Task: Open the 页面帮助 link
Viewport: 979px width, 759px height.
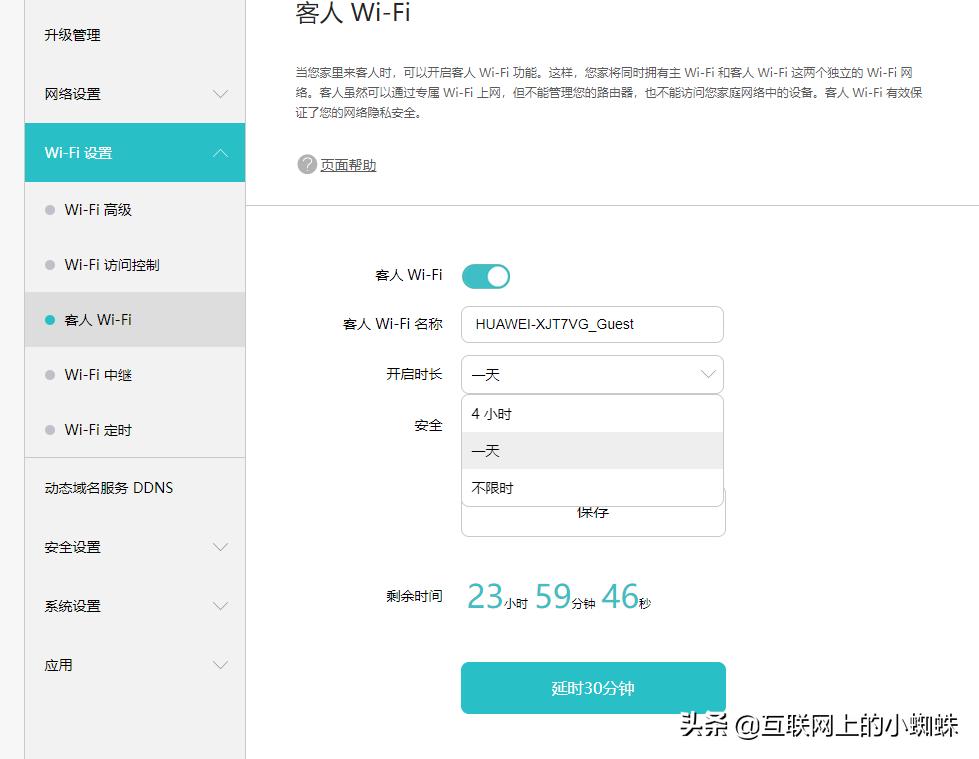Action: (x=346, y=165)
